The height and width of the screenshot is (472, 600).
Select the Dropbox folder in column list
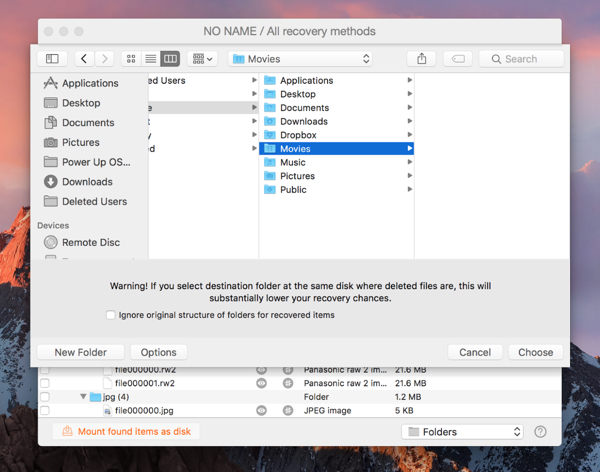[336, 135]
